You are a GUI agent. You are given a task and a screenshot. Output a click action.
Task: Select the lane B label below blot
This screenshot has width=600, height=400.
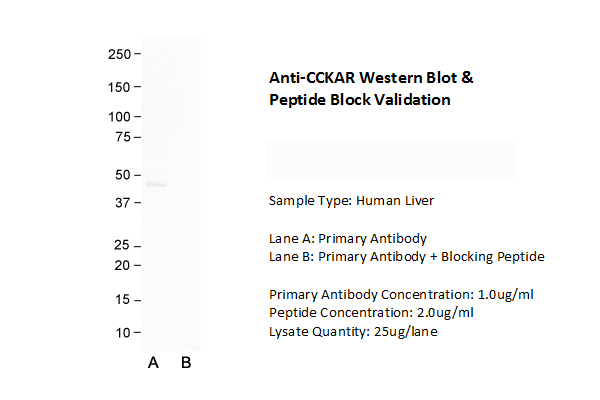(x=186, y=363)
